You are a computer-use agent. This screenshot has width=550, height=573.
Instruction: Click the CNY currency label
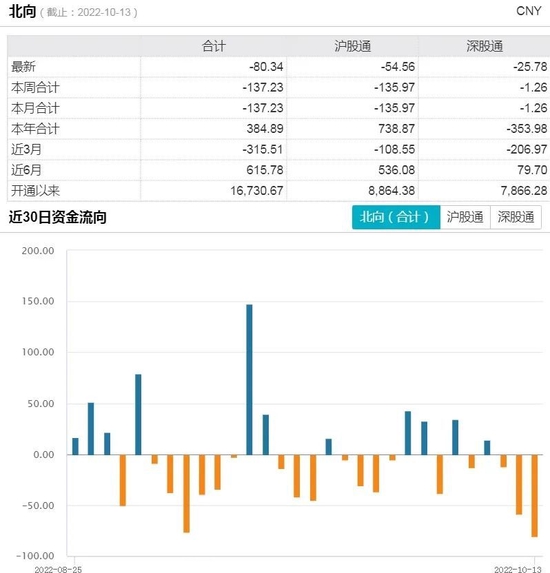(x=528, y=11)
